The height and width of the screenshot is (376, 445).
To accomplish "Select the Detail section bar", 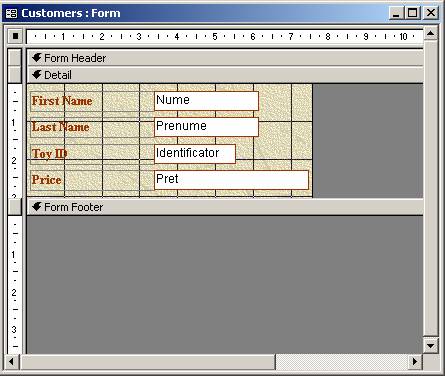I will (x=225, y=75).
